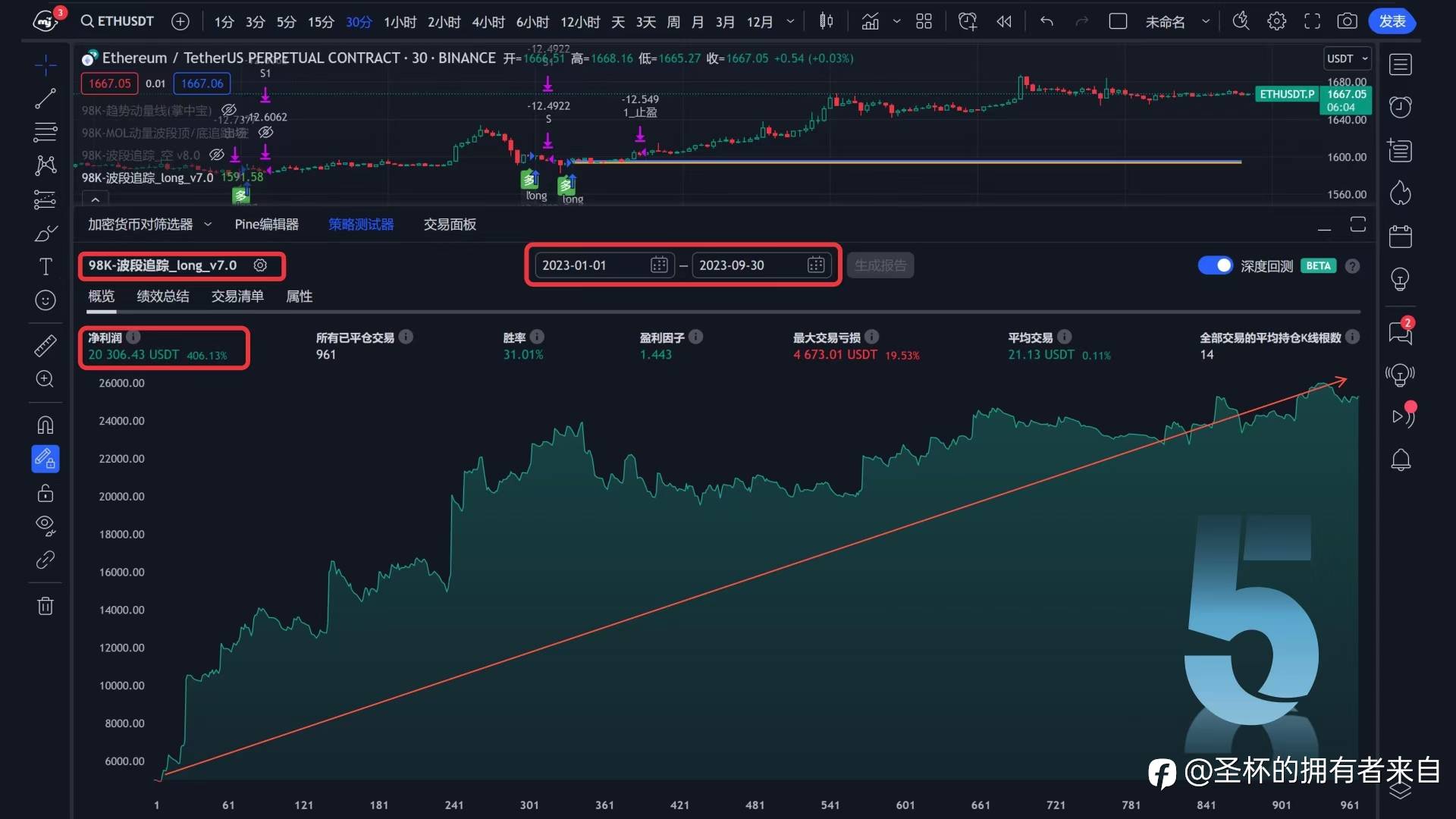Select the Text annotation tool
1456x819 pixels.
click(x=45, y=267)
